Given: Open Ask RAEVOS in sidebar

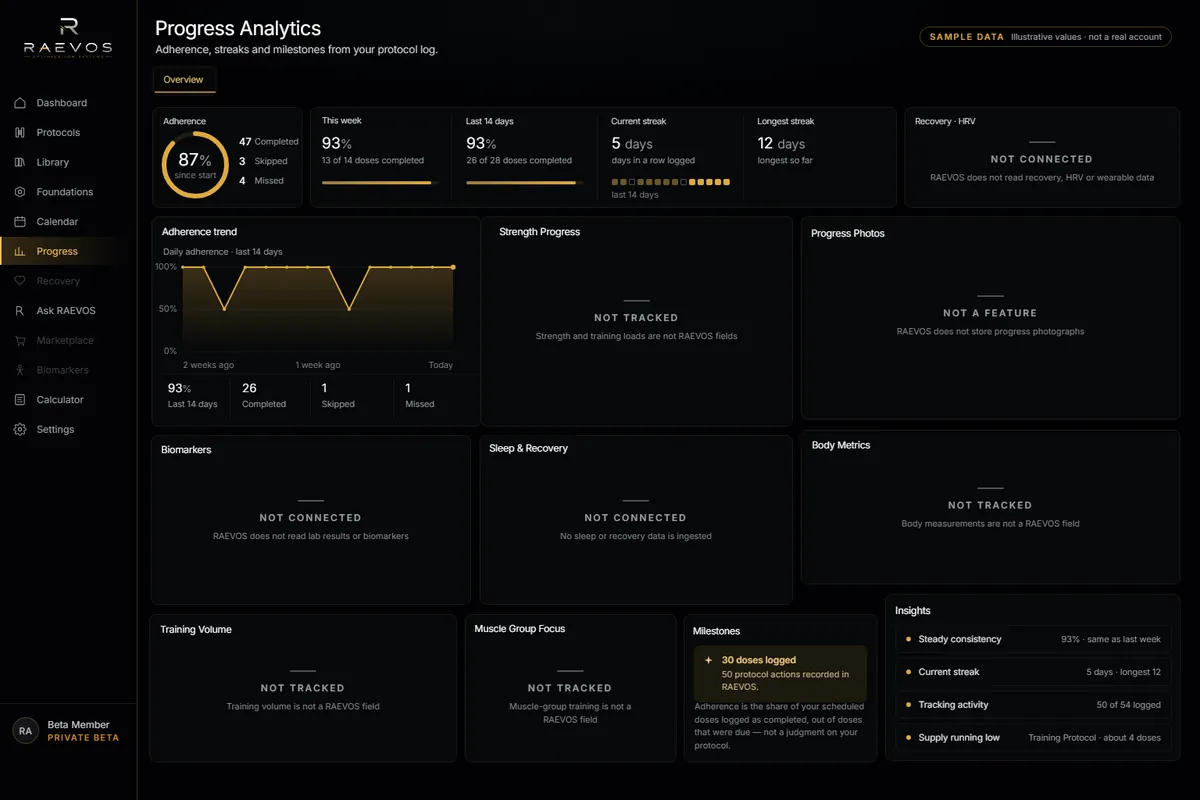Looking at the screenshot, I should (68, 311).
